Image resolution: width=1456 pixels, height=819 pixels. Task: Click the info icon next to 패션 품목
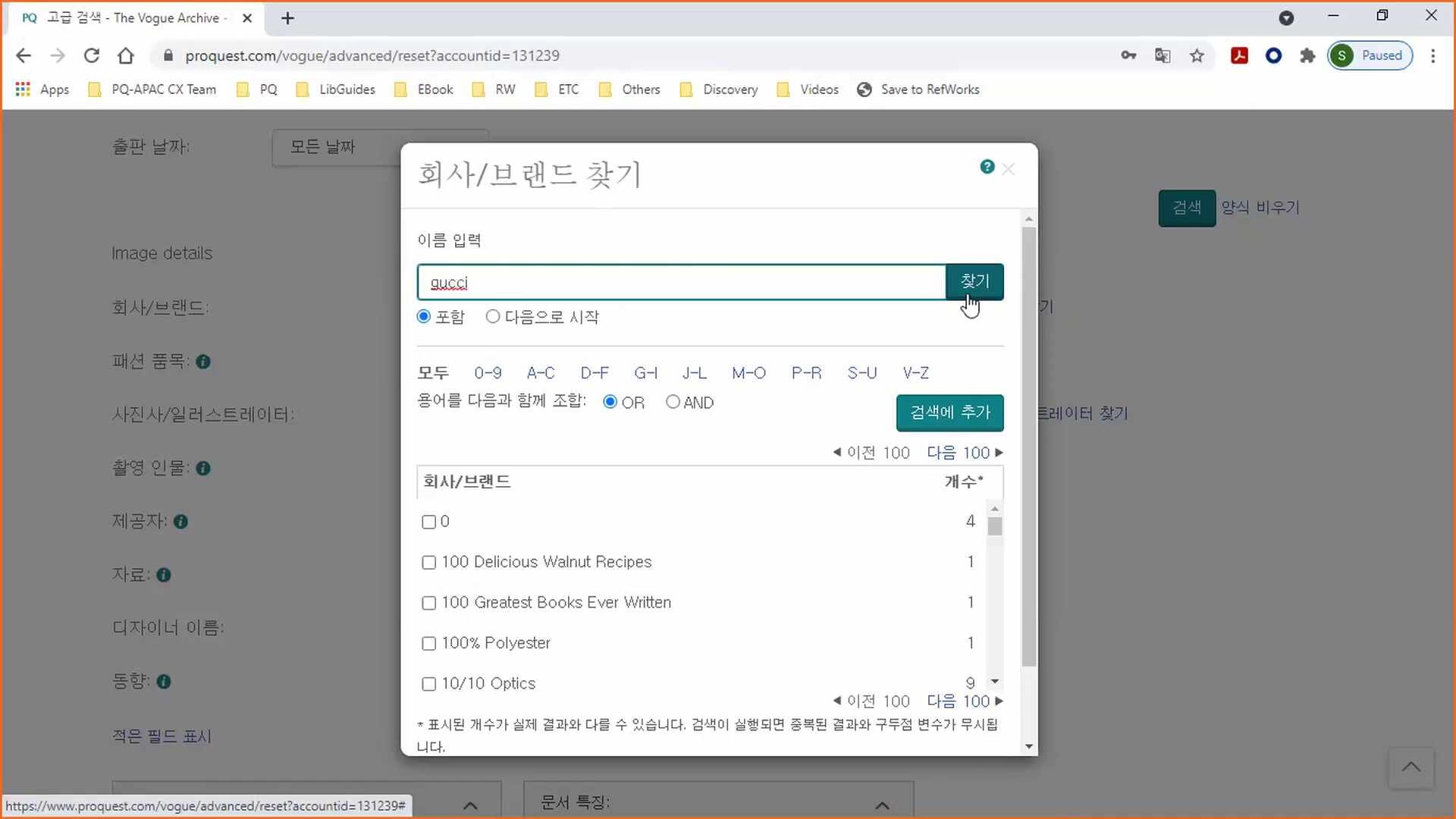(203, 362)
